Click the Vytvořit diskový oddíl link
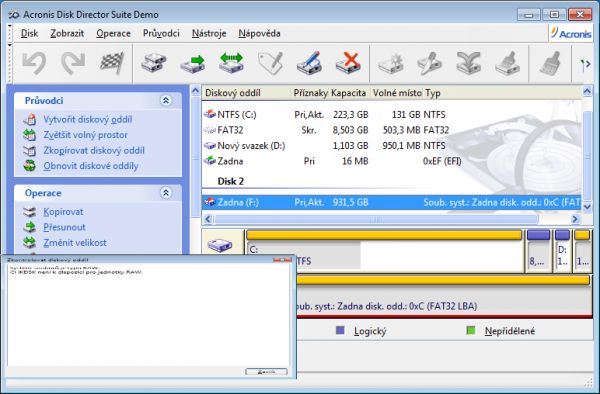Screen dimensions: 600x394 [x=88, y=120]
